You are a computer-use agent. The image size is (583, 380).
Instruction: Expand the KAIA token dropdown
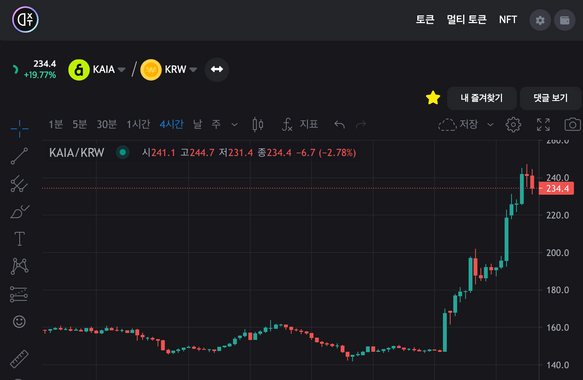tap(122, 70)
